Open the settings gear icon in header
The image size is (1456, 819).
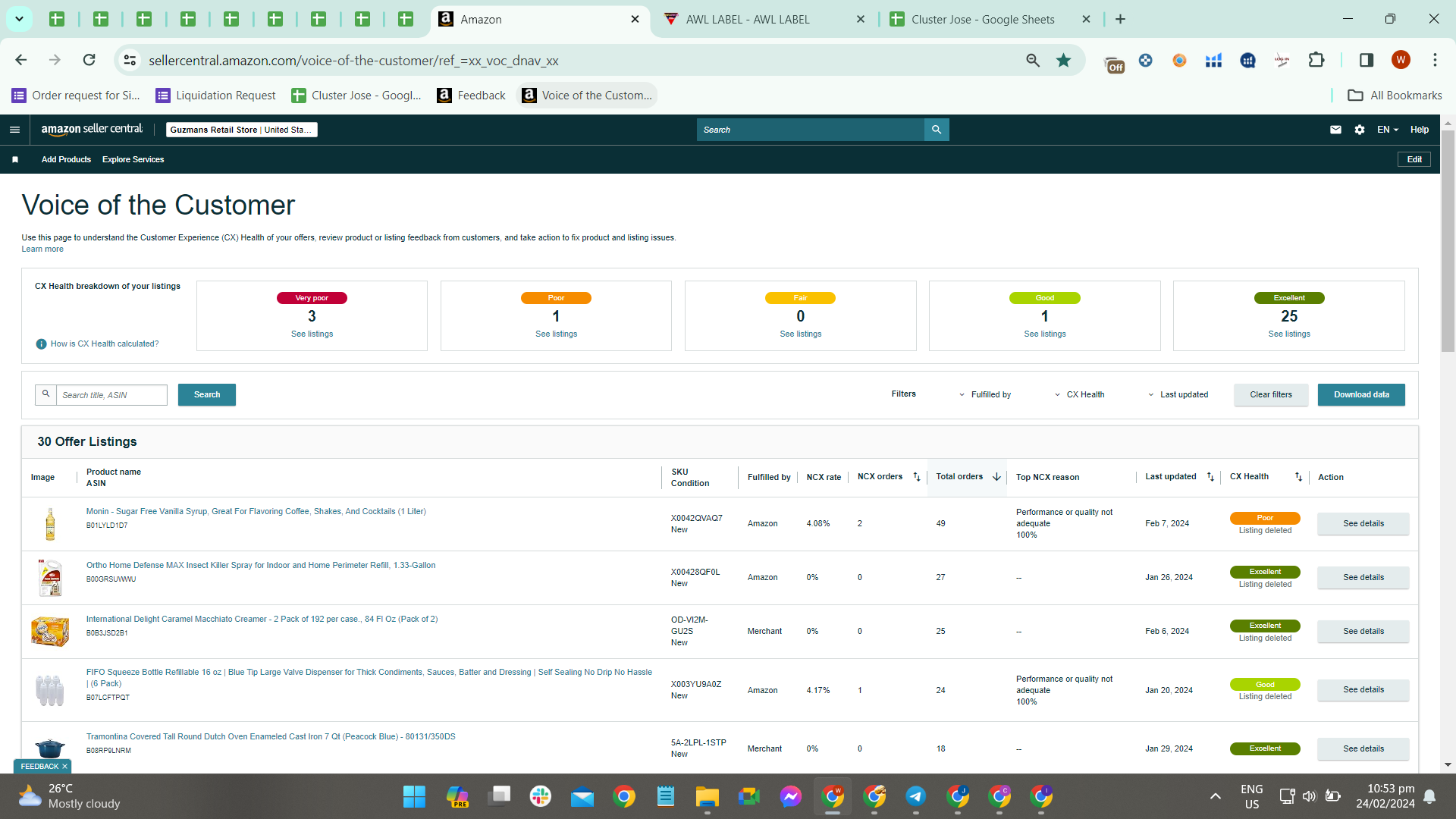tap(1360, 130)
